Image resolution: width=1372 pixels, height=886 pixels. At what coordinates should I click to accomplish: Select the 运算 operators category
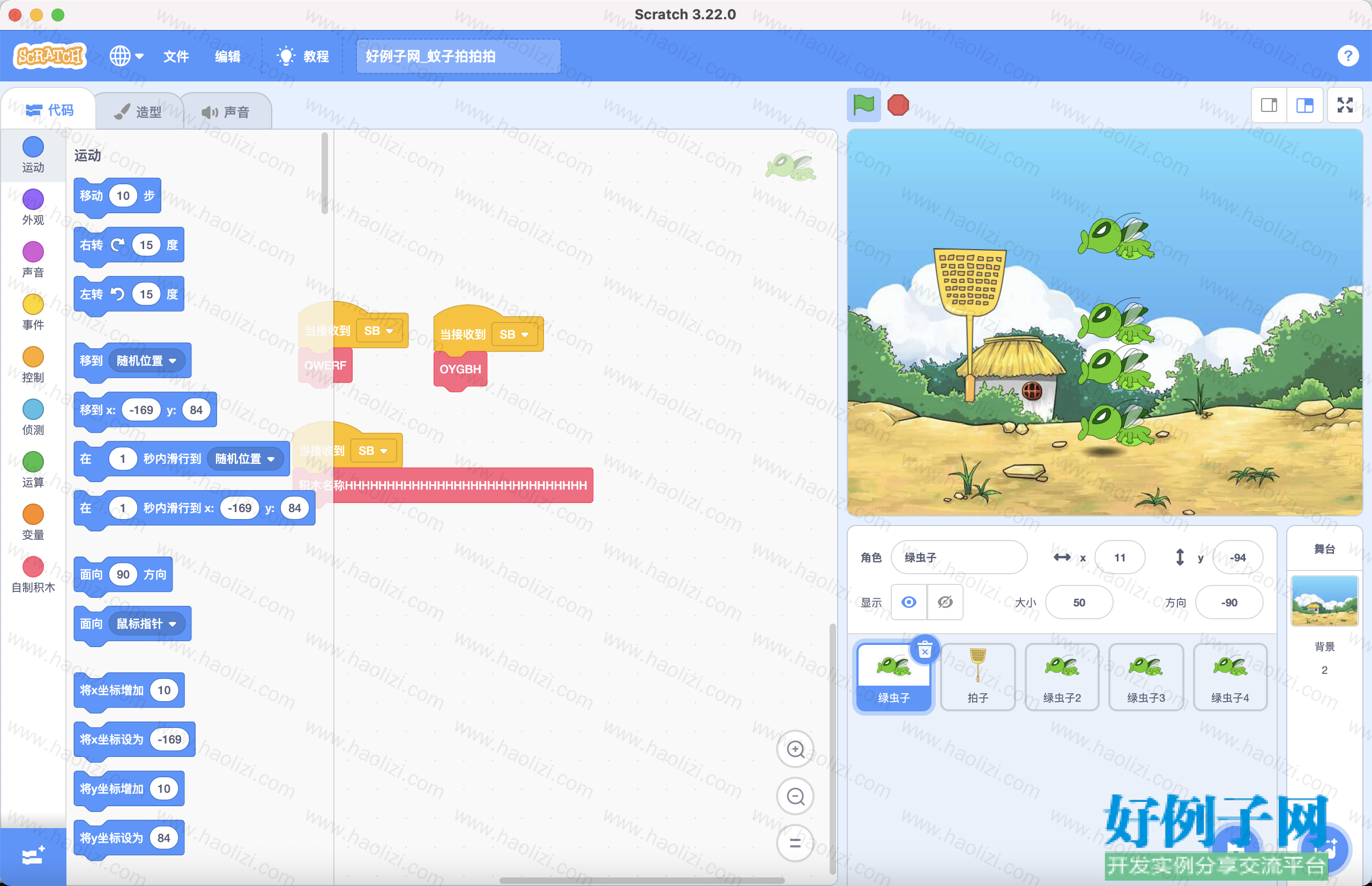click(33, 469)
